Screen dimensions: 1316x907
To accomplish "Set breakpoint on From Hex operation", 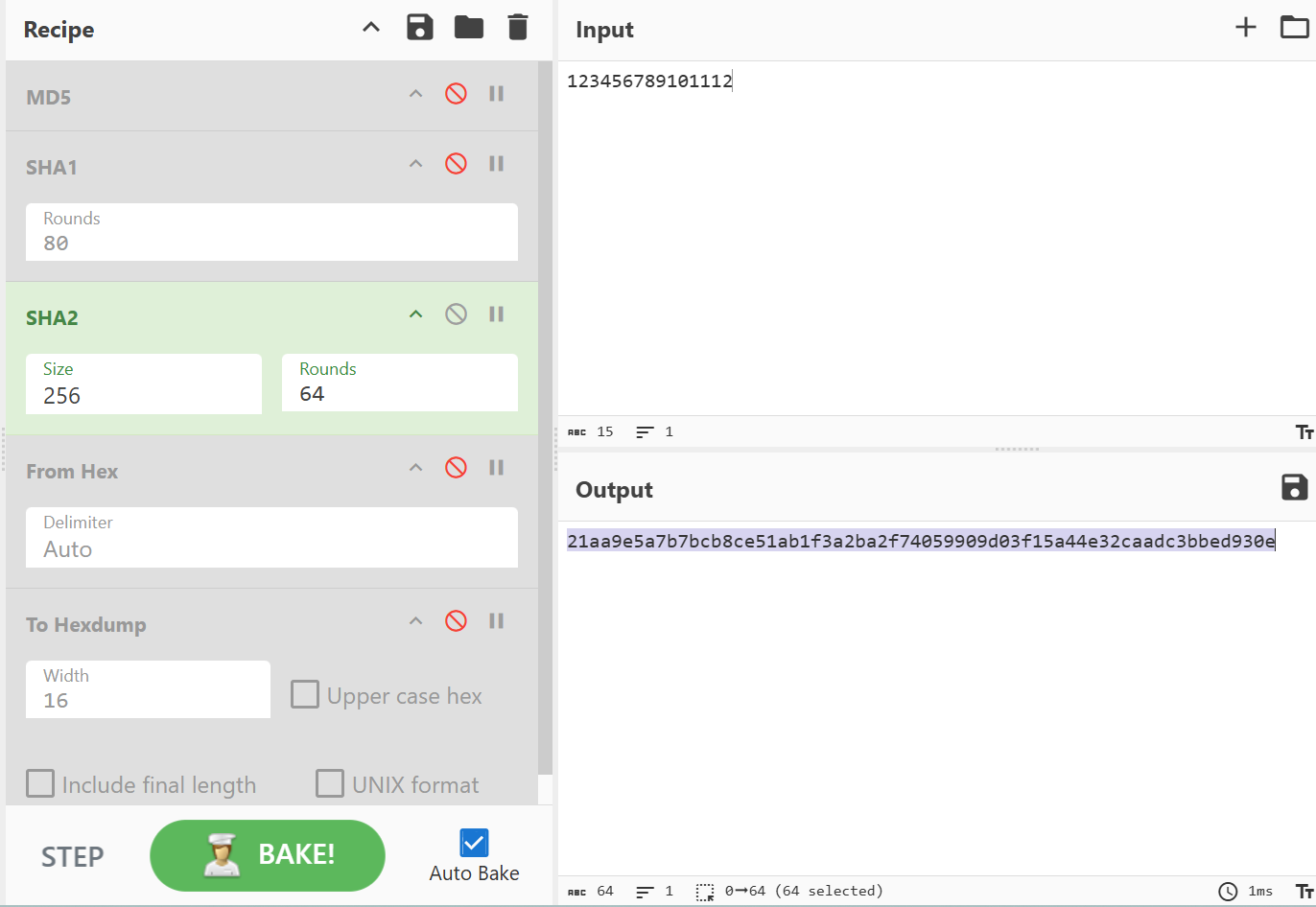I will (496, 468).
